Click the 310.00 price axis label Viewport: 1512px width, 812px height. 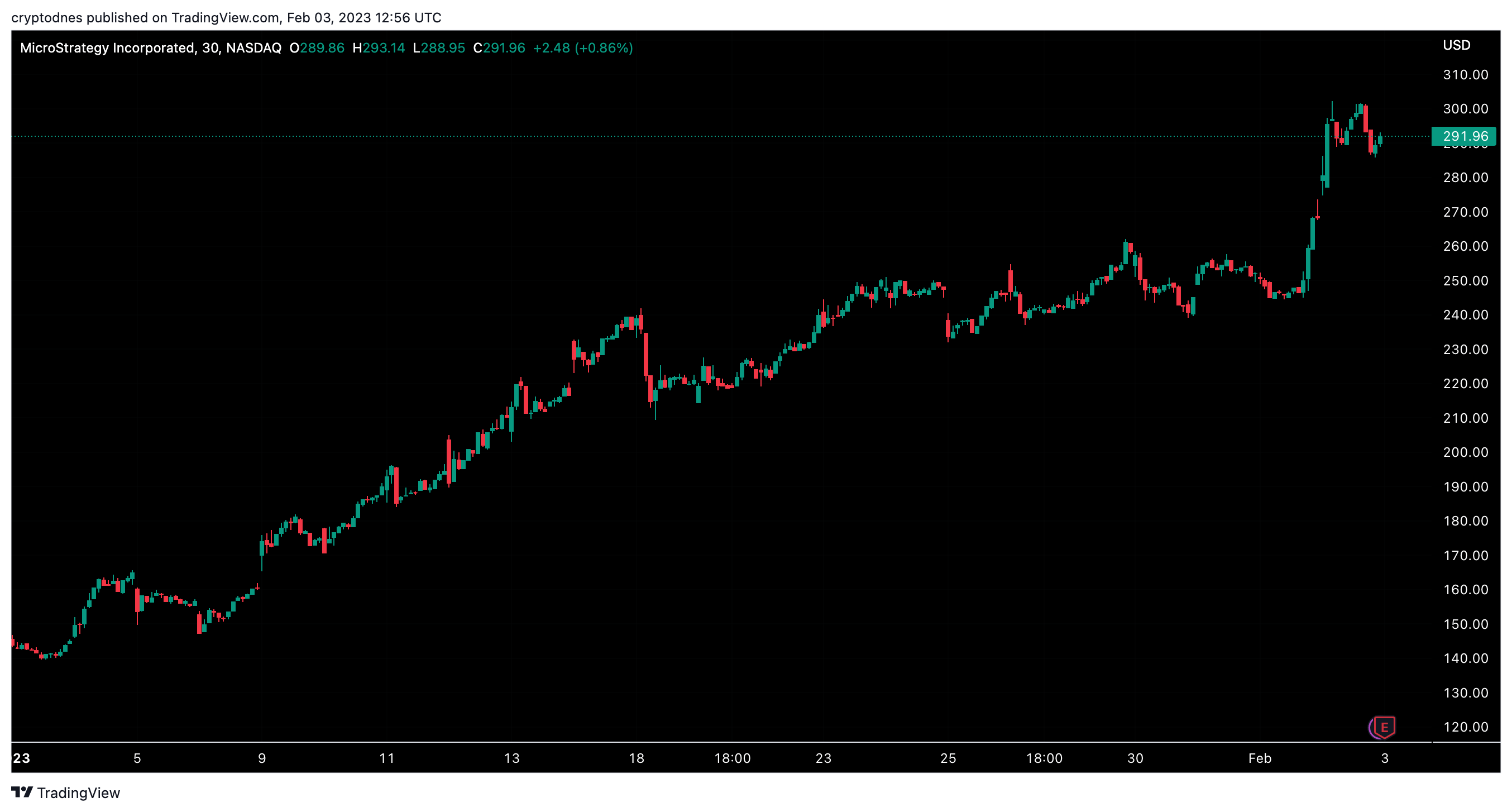coord(1466,75)
